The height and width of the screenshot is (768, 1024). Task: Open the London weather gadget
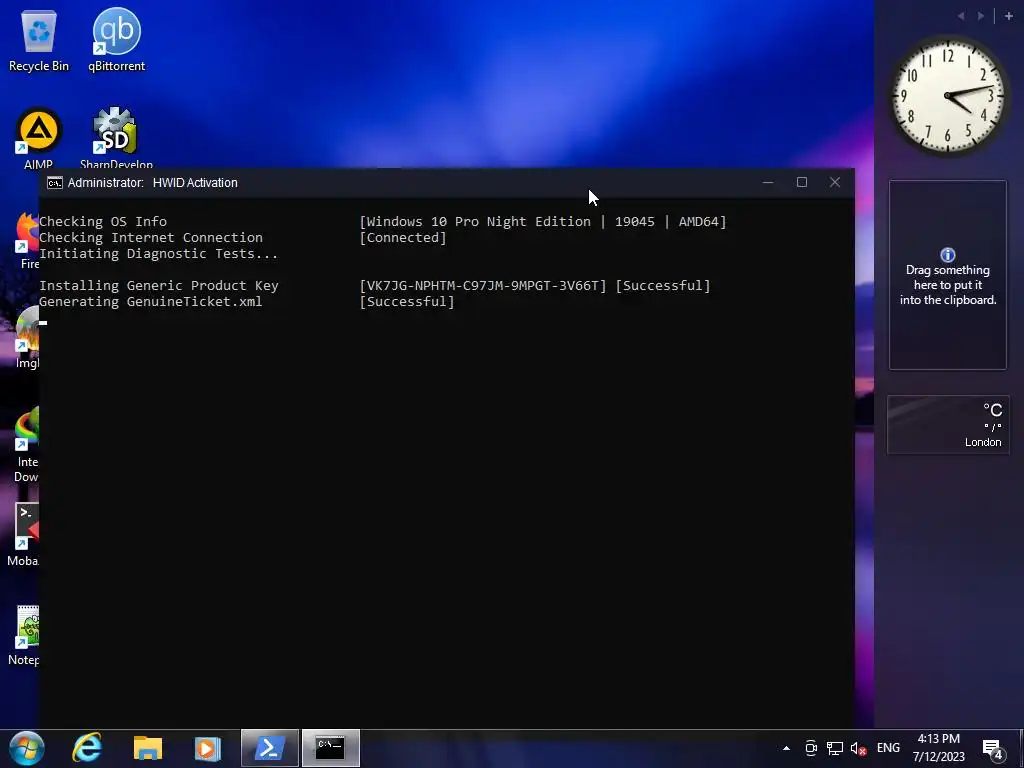pos(948,424)
